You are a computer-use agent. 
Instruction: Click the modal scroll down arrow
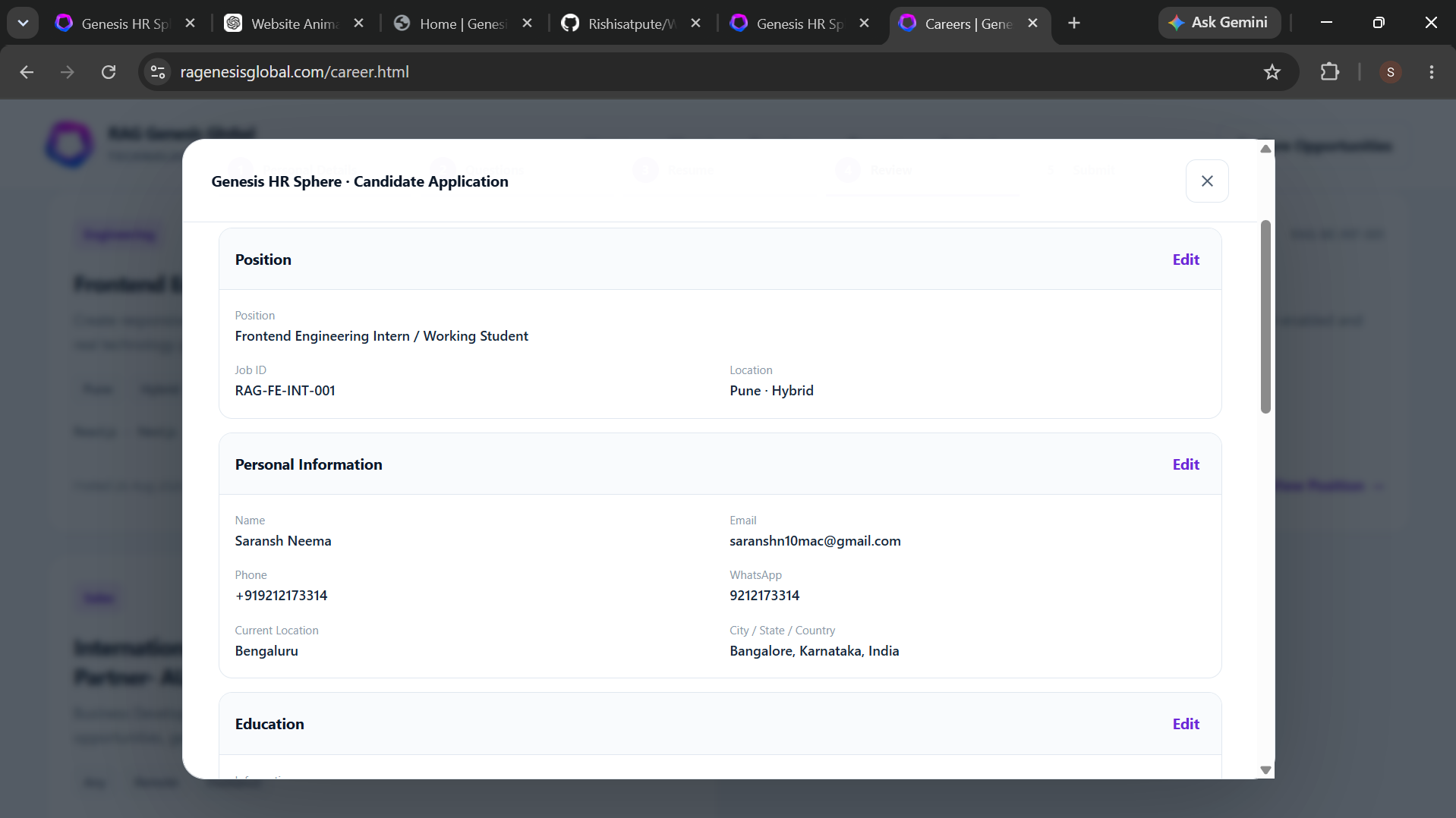pos(1265,769)
